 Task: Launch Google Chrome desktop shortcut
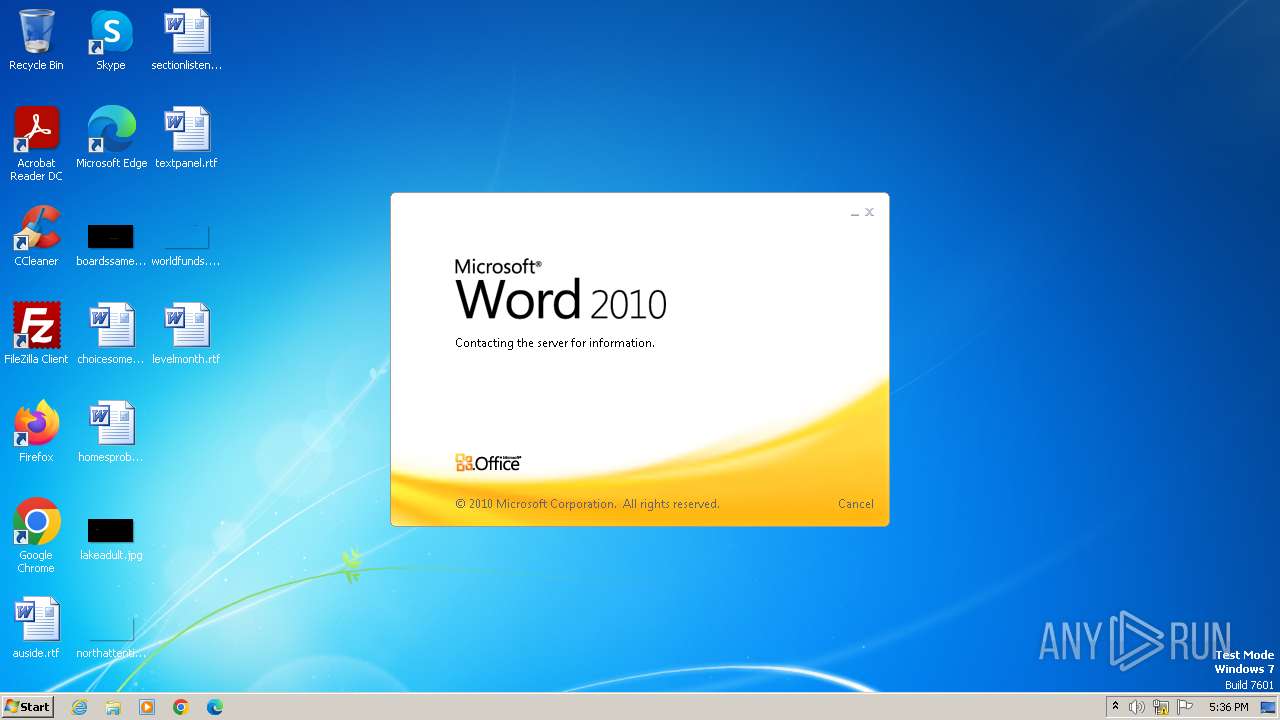point(36,536)
